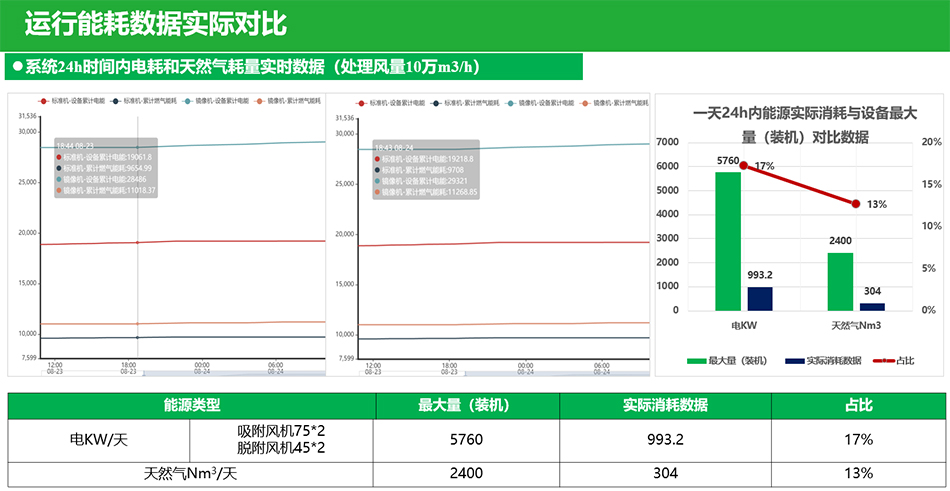950x491 pixels.
Task: Select tooltip value 标准机-设备累计电能:19061.8
Action: click(x=103, y=157)
